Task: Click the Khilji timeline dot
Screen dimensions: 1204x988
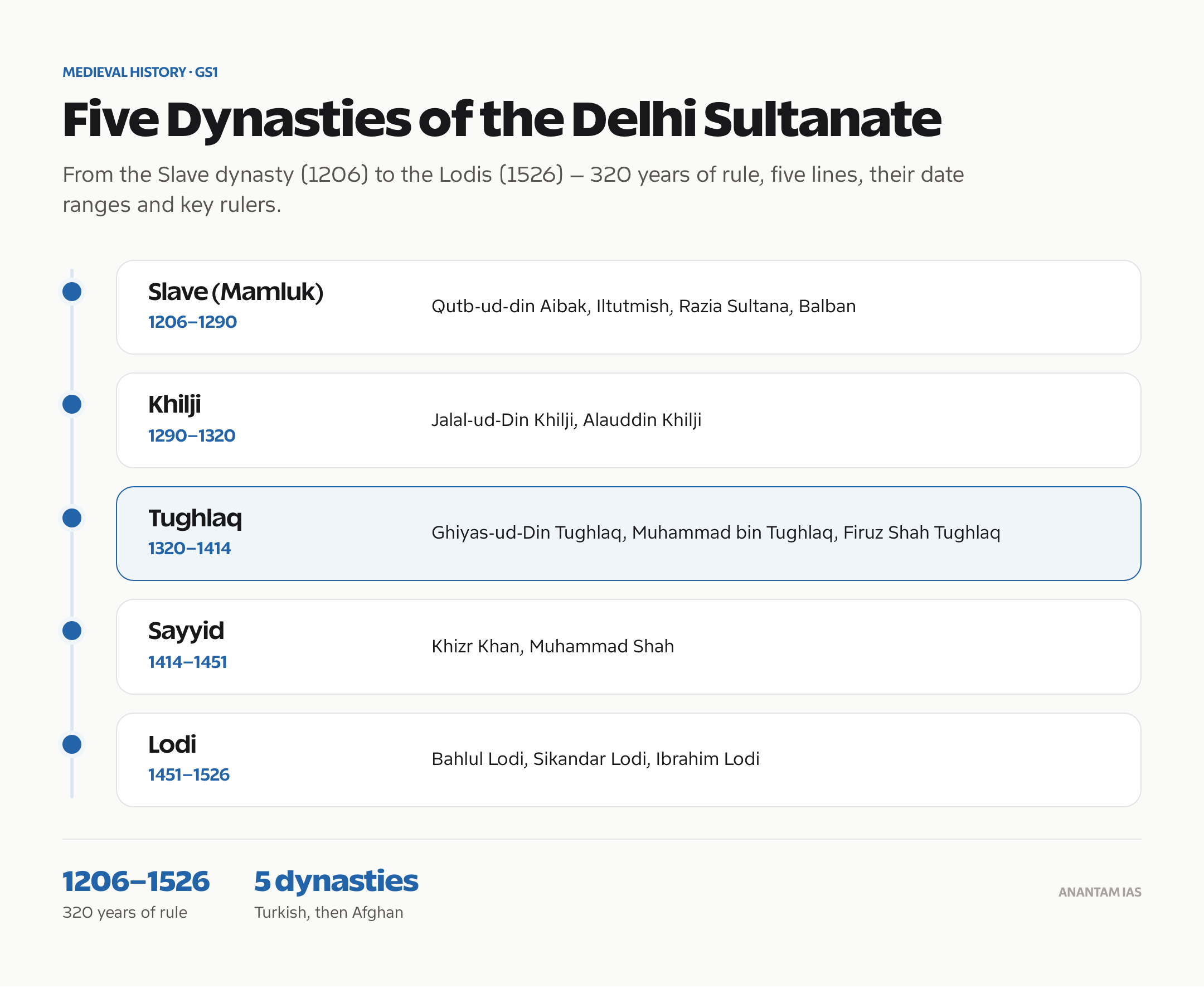Action: click(x=72, y=405)
